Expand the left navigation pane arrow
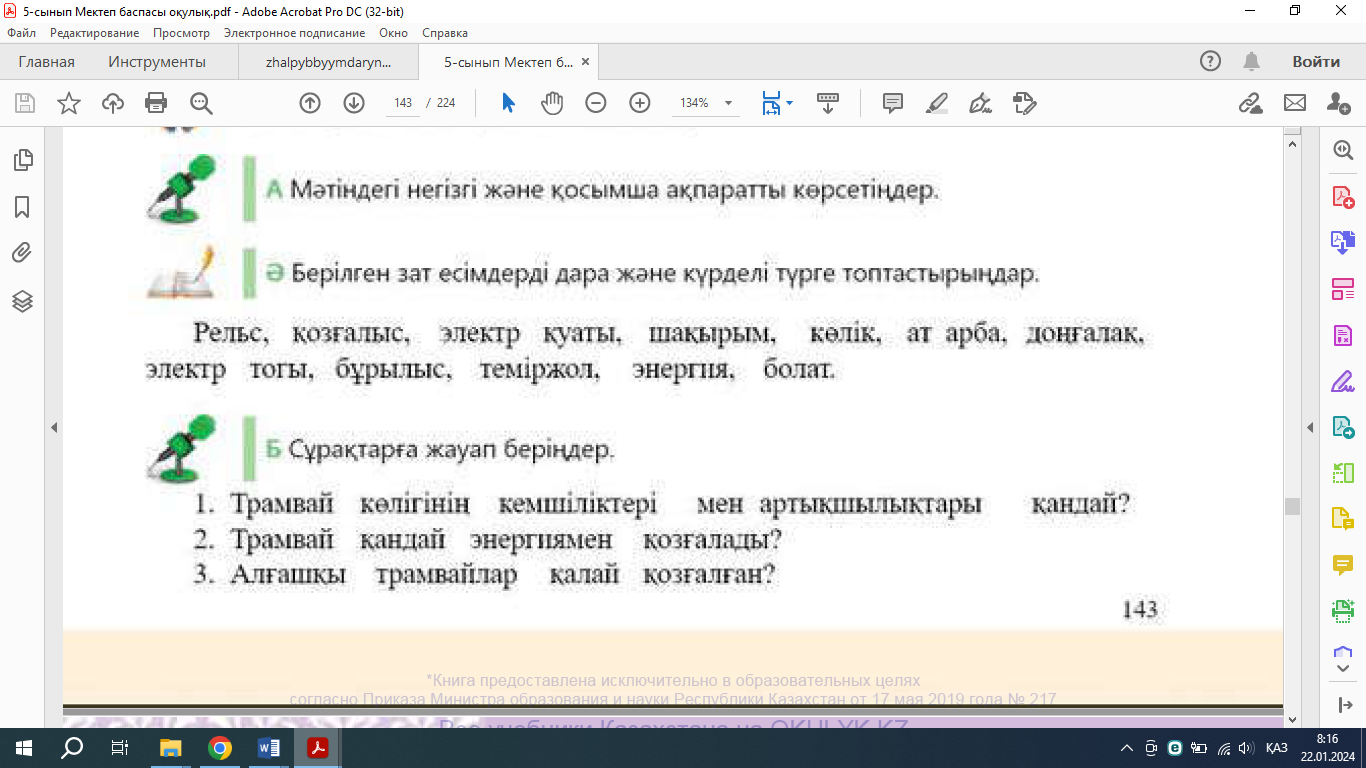The height and width of the screenshot is (768, 1366). click(x=55, y=428)
